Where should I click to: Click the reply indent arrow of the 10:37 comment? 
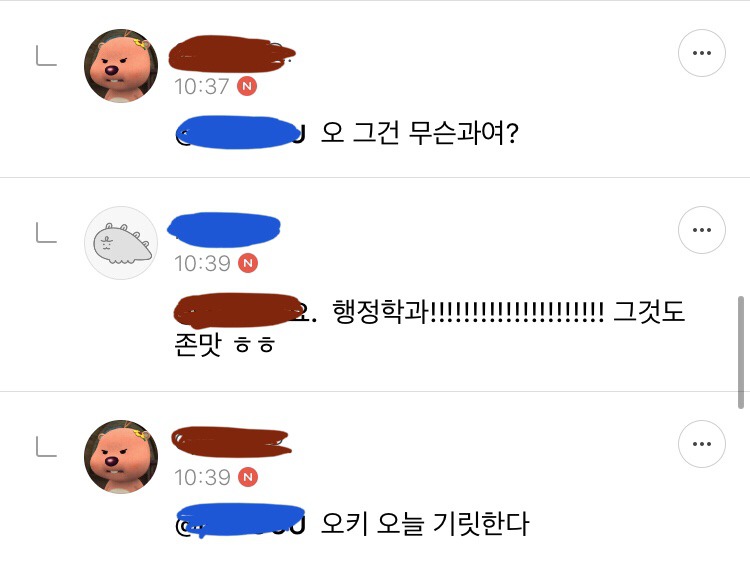46,55
